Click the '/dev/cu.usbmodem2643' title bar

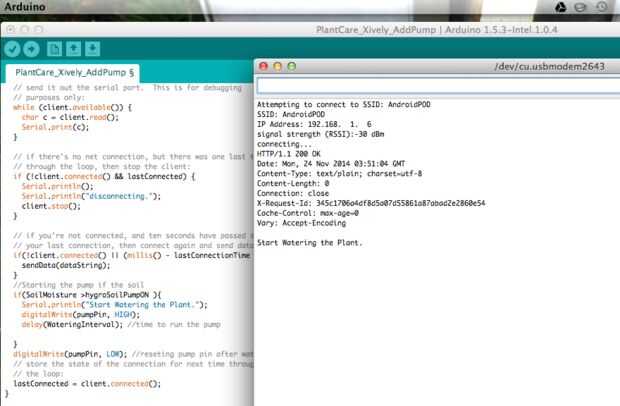tap(550, 66)
